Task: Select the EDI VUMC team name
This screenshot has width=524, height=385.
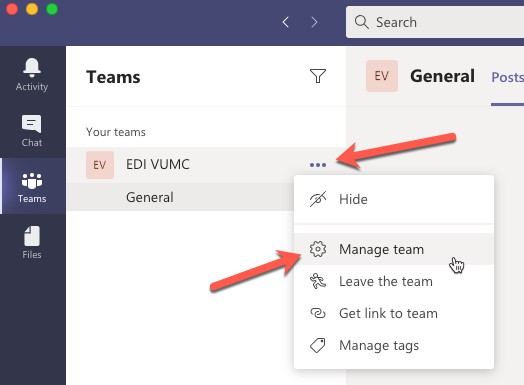Action: pyautogui.click(x=158, y=164)
